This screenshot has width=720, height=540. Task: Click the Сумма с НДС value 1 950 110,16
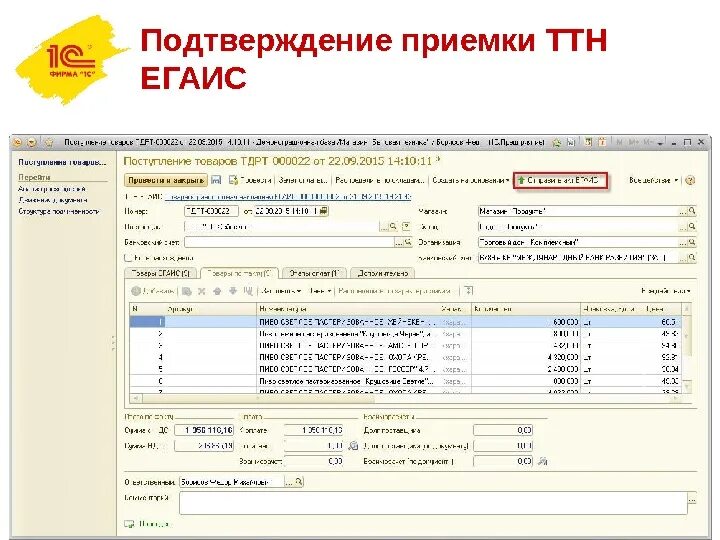[204, 430]
